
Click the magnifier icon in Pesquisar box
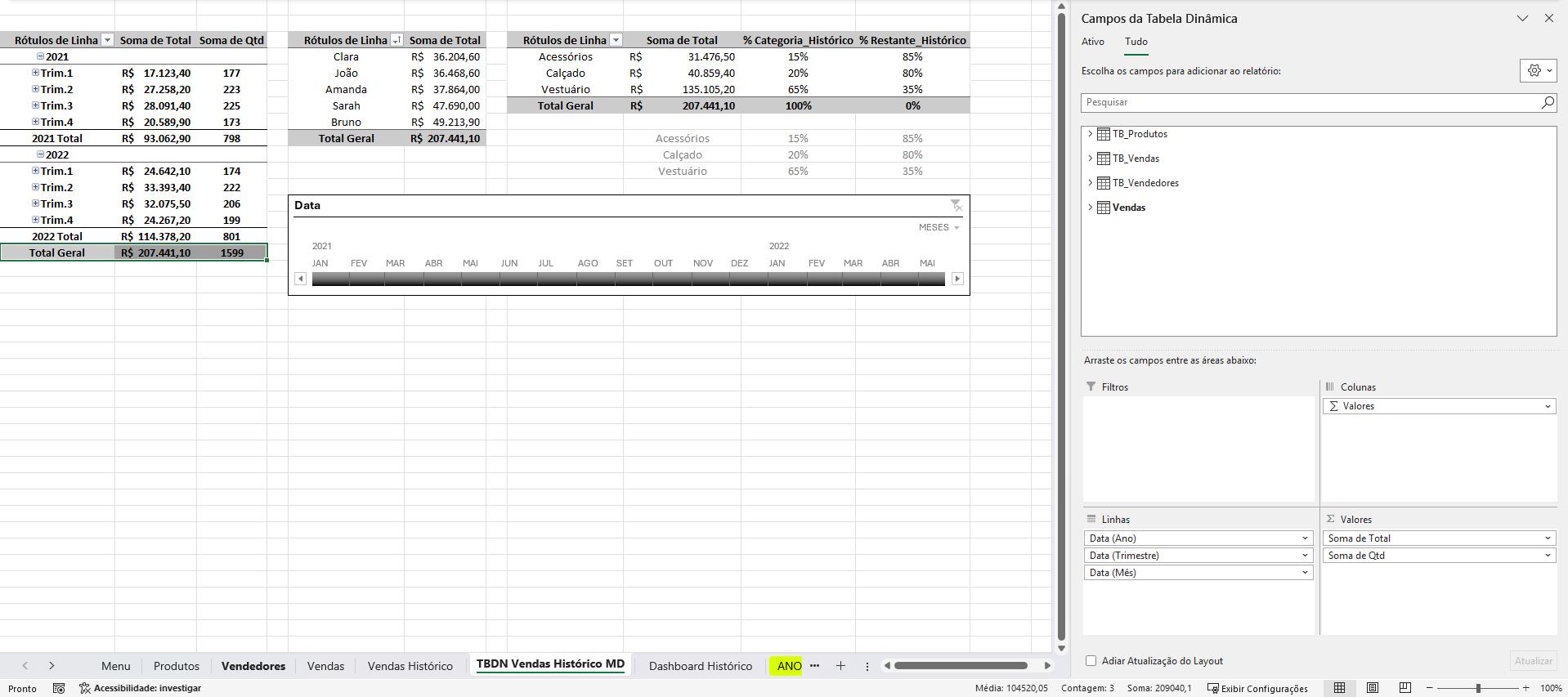click(1547, 102)
